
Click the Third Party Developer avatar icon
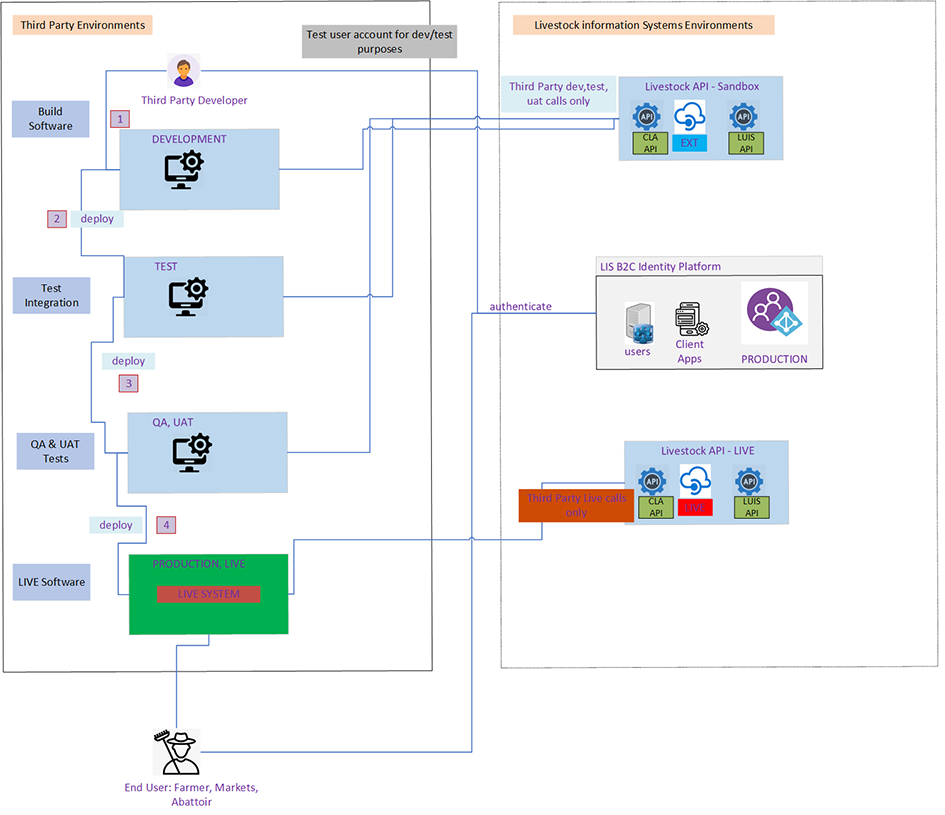tap(183, 73)
